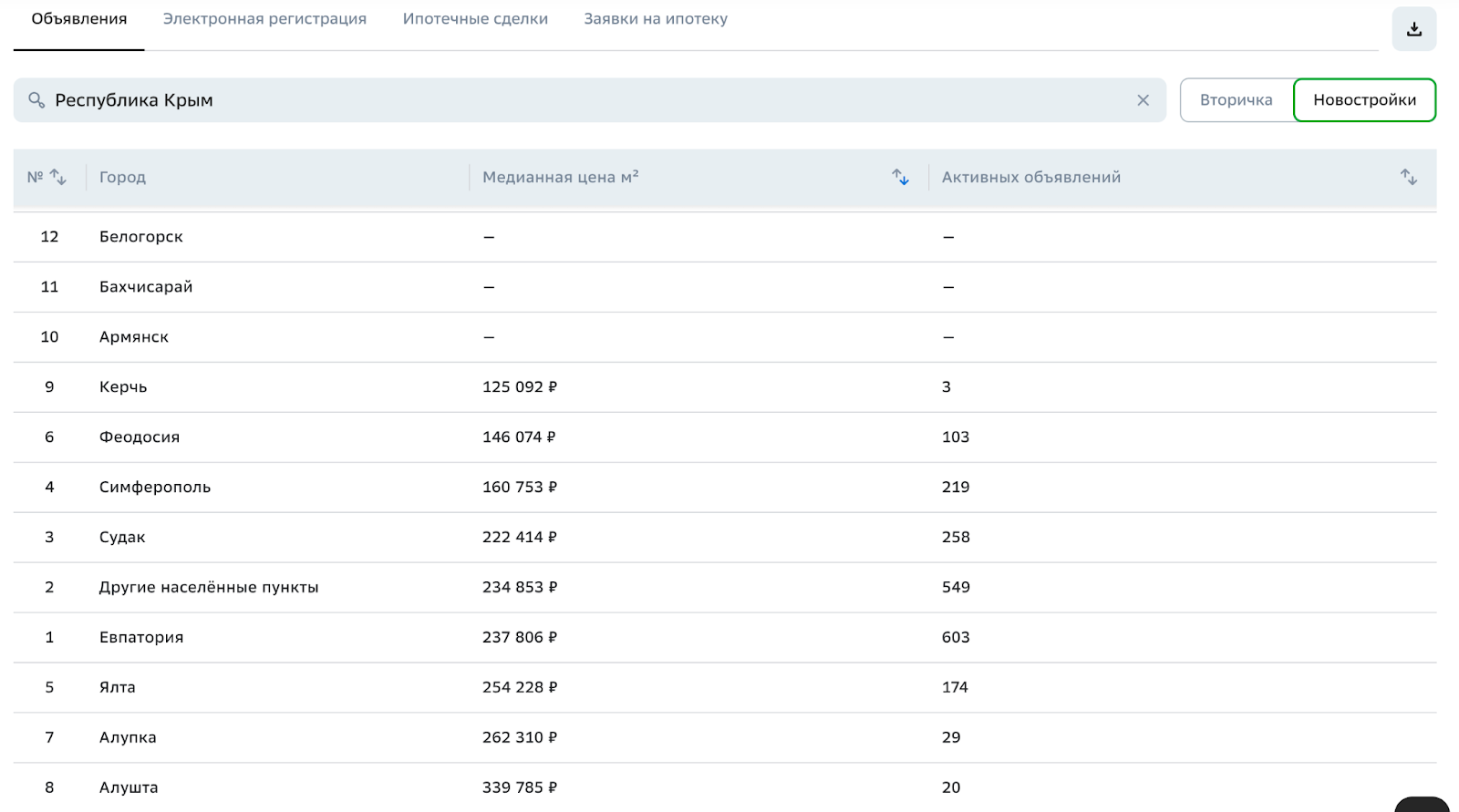
Task: Click the Медианная цена м² header label
Action: pyautogui.click(x=561, y=177)
